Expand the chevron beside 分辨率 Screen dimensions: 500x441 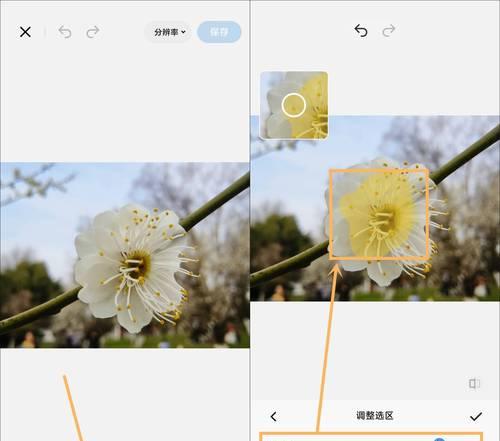click(x=183, y=32)
